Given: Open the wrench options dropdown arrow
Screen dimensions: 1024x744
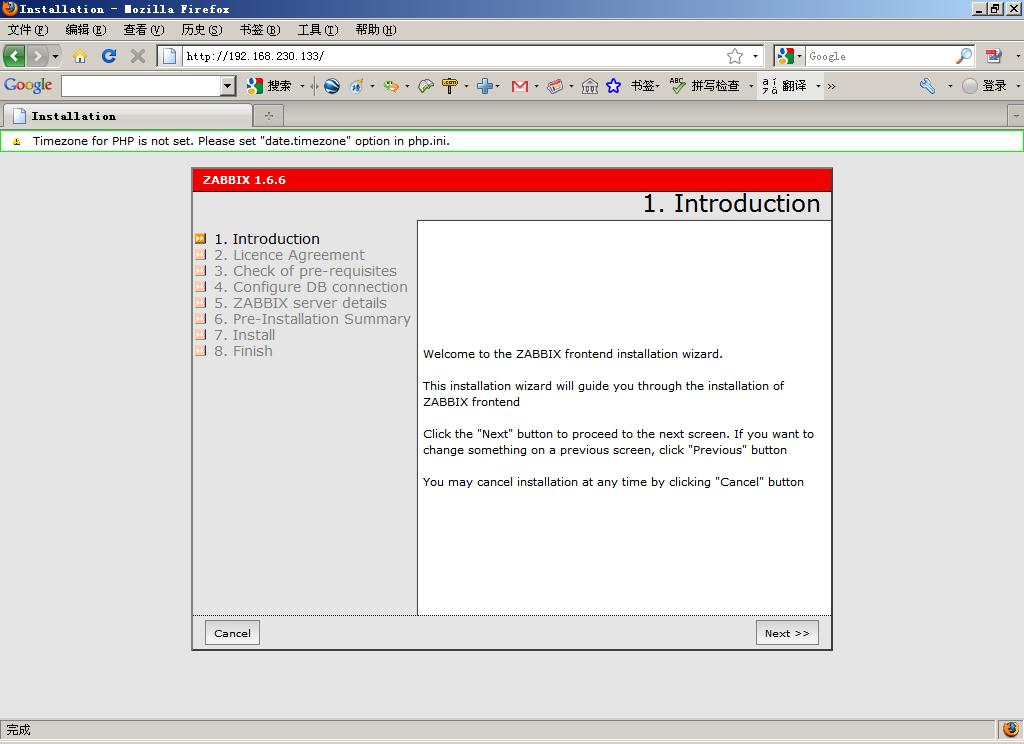Looking at the screenshot, I should (x=950, y=86).
